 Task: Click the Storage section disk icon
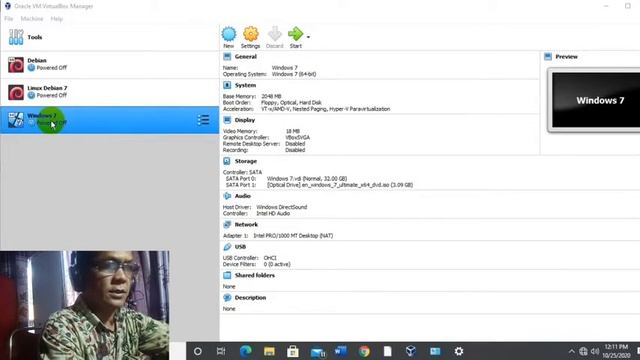point(227,161)
